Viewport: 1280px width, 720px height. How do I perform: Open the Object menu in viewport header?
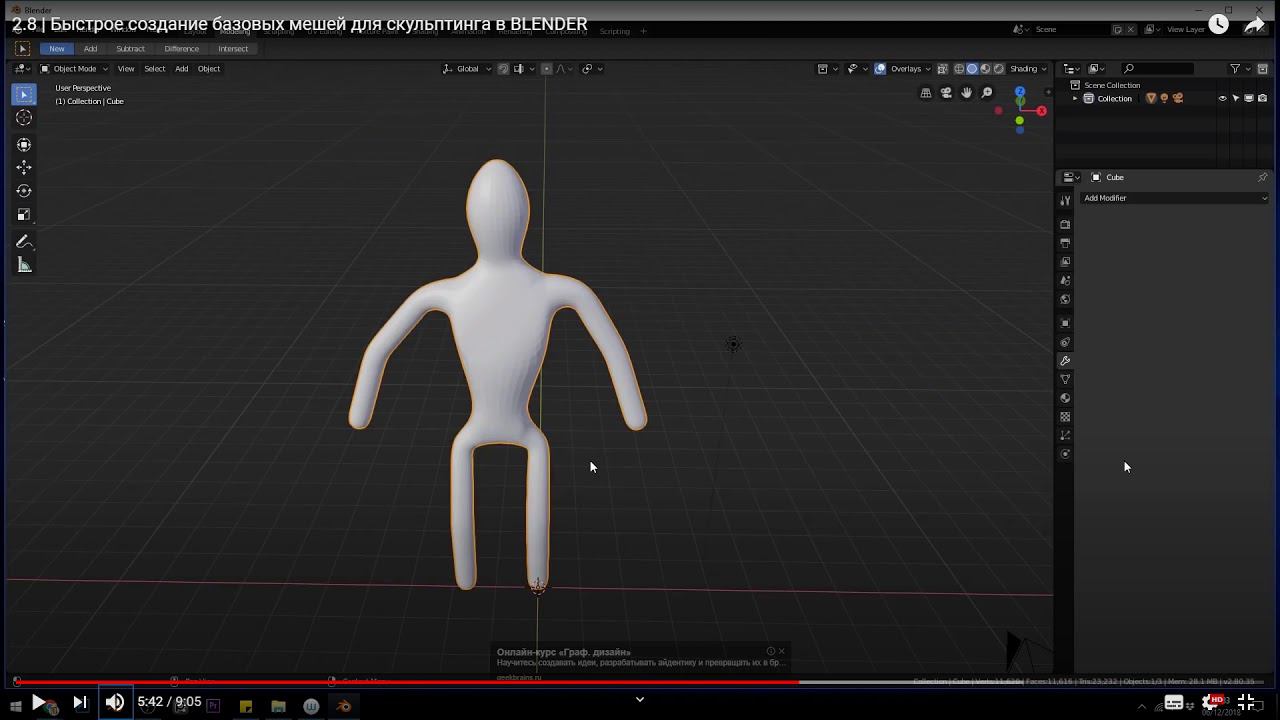[x=209, y=69]
